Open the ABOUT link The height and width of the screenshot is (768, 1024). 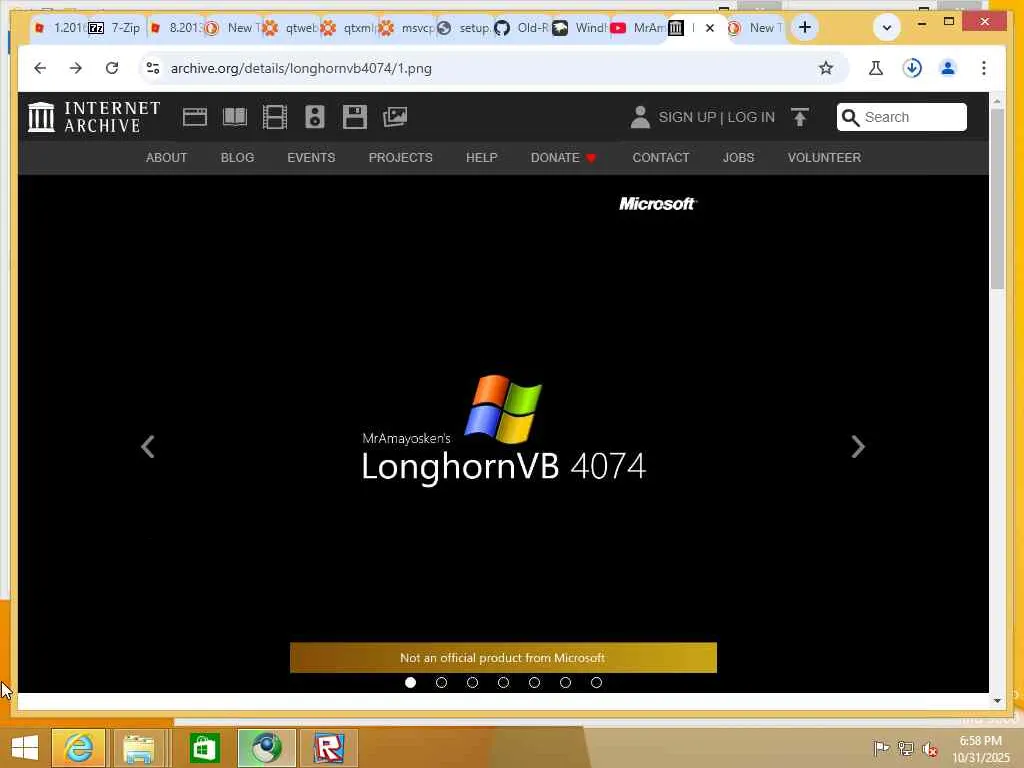tap(167, 157)
